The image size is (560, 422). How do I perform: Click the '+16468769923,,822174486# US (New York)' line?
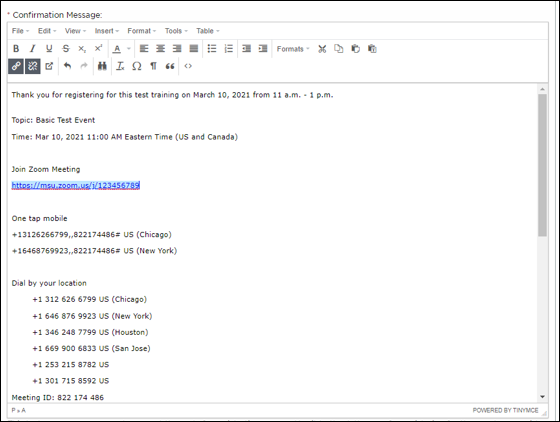(x=94, y=251)
